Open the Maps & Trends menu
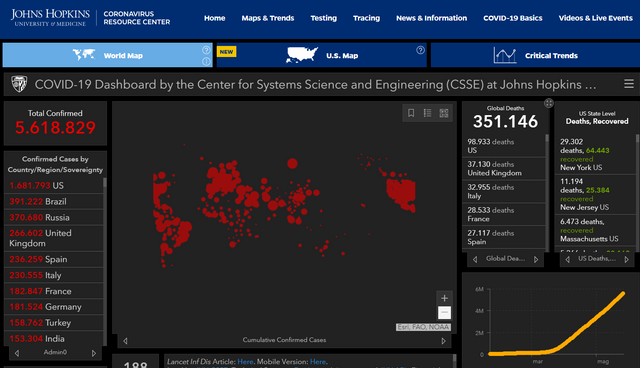The width and height of the screenshot is (640, 368). pyautogui.click(x=268, y=18)
